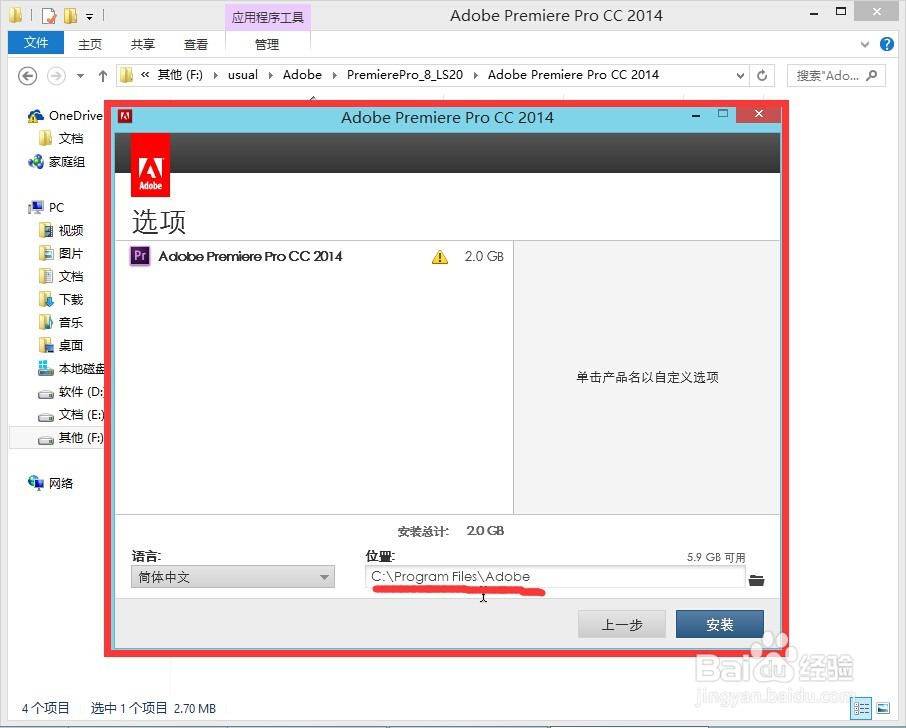Open the address bar history dropdown

(x=740, y=74)
